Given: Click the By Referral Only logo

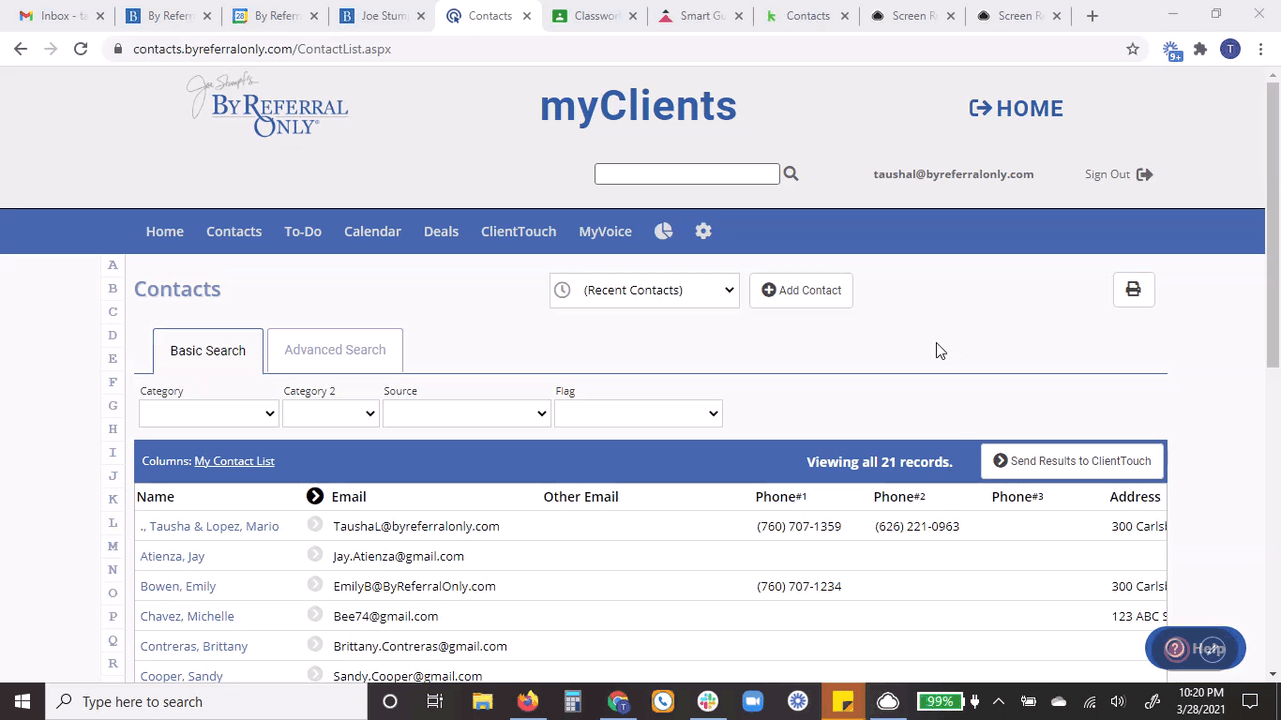Looking at the screenshot, I should tap(267, 105).
